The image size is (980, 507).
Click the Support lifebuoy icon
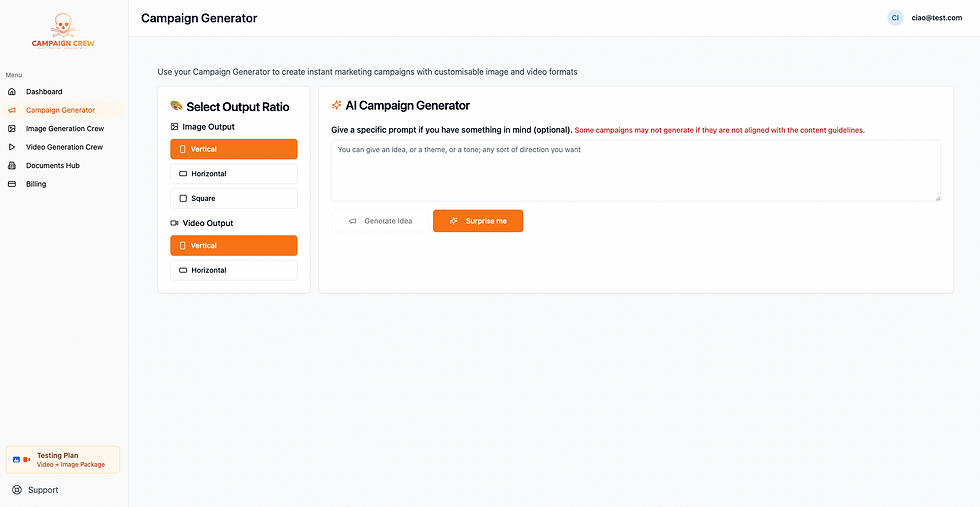click(x=17, y=490)
